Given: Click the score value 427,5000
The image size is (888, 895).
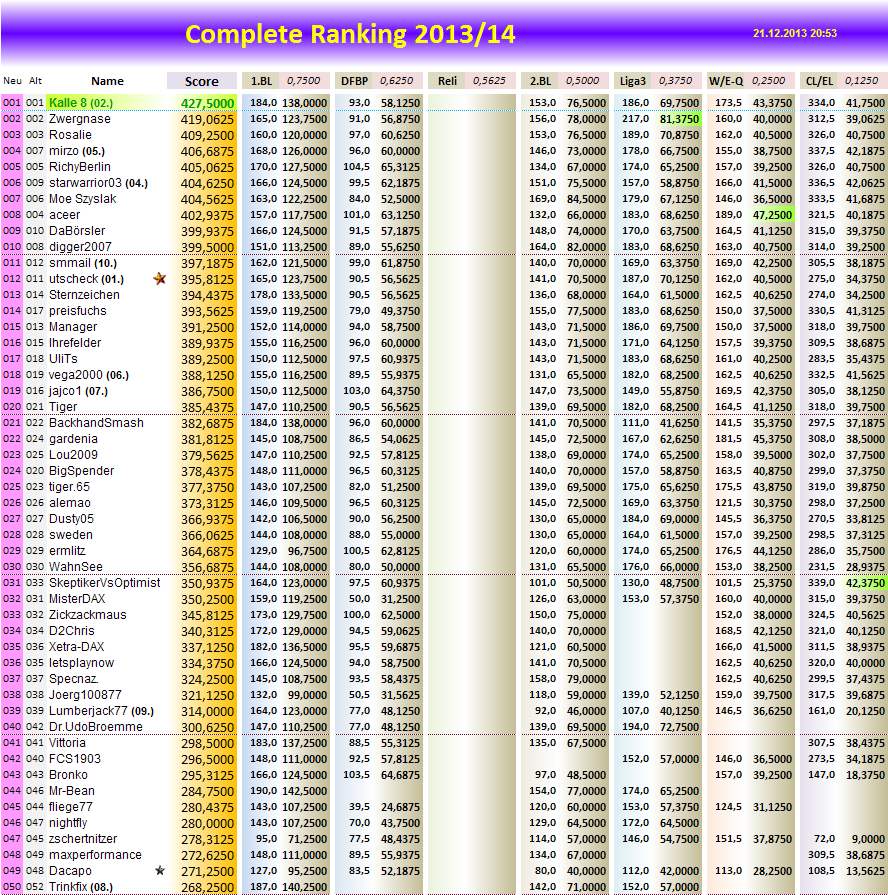Looking at the screenshot, I should [208, 103].
